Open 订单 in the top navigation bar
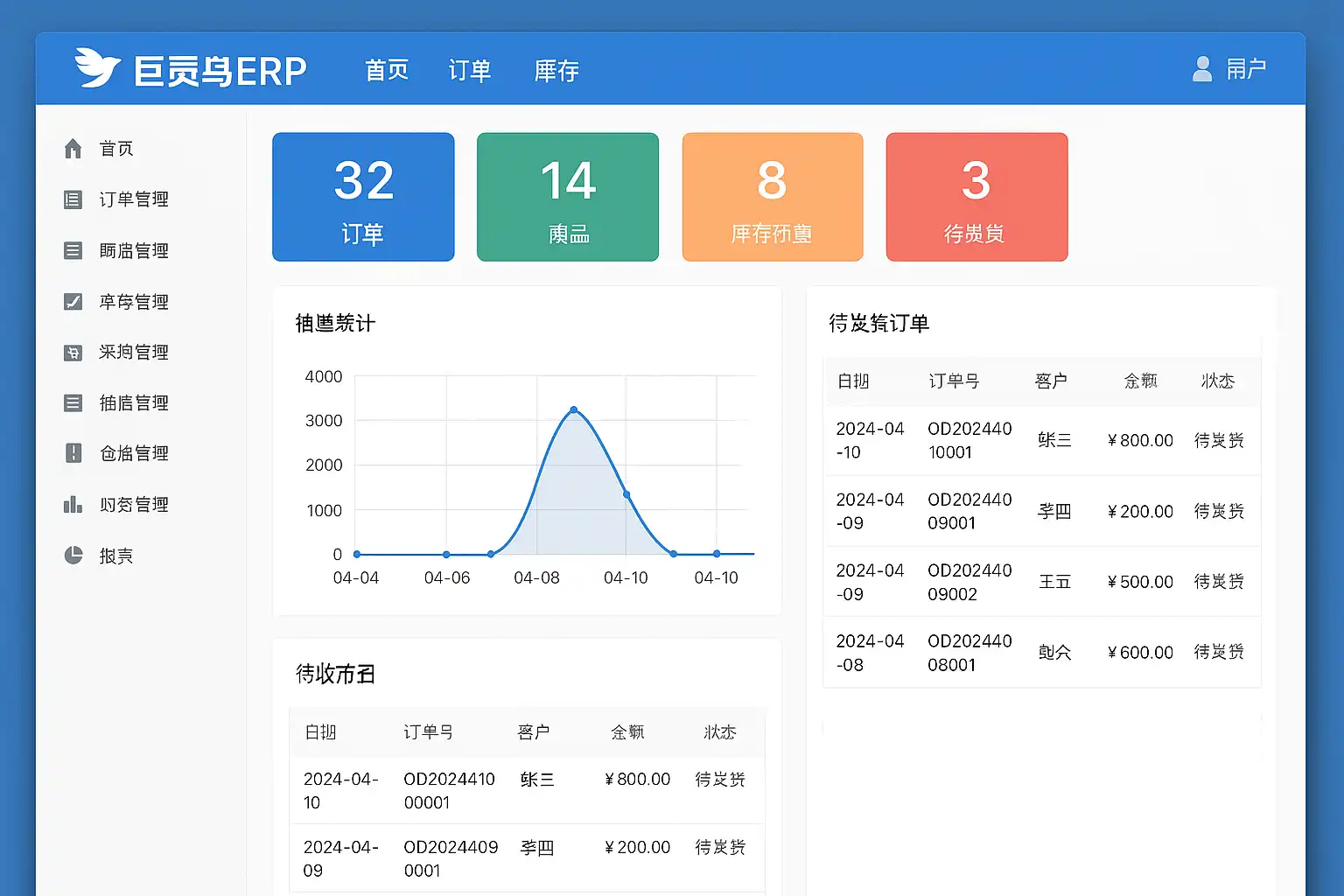This screenshot has height=896, width=1344. (x=470, y=71)
